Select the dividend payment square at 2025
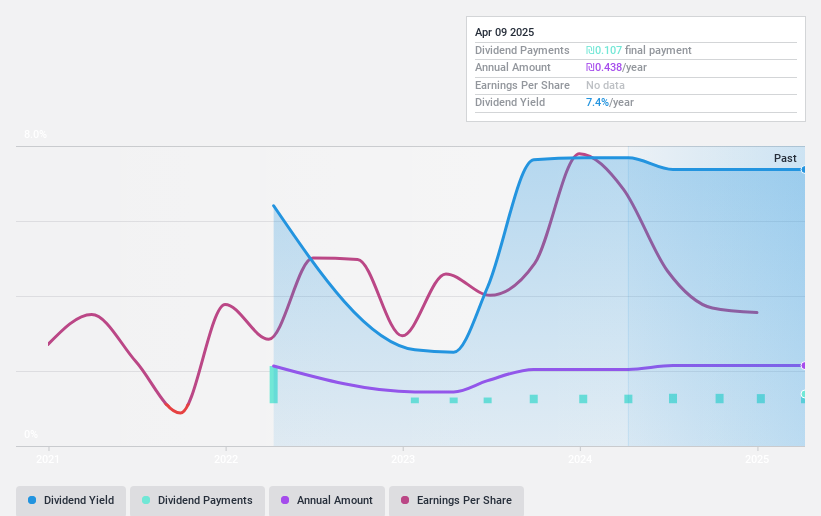The height and width of the screenshot is (516, 821). point(761,399)
